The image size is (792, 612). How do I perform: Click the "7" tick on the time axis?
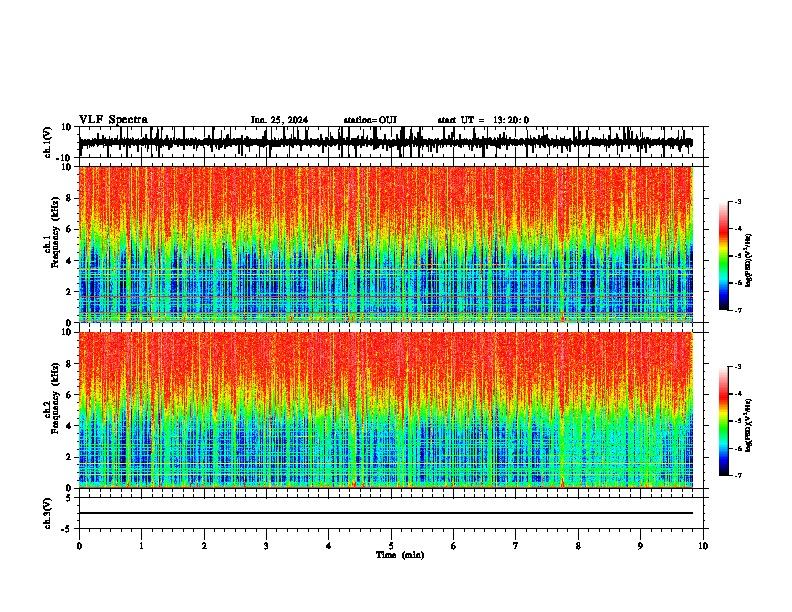[516, 546]
